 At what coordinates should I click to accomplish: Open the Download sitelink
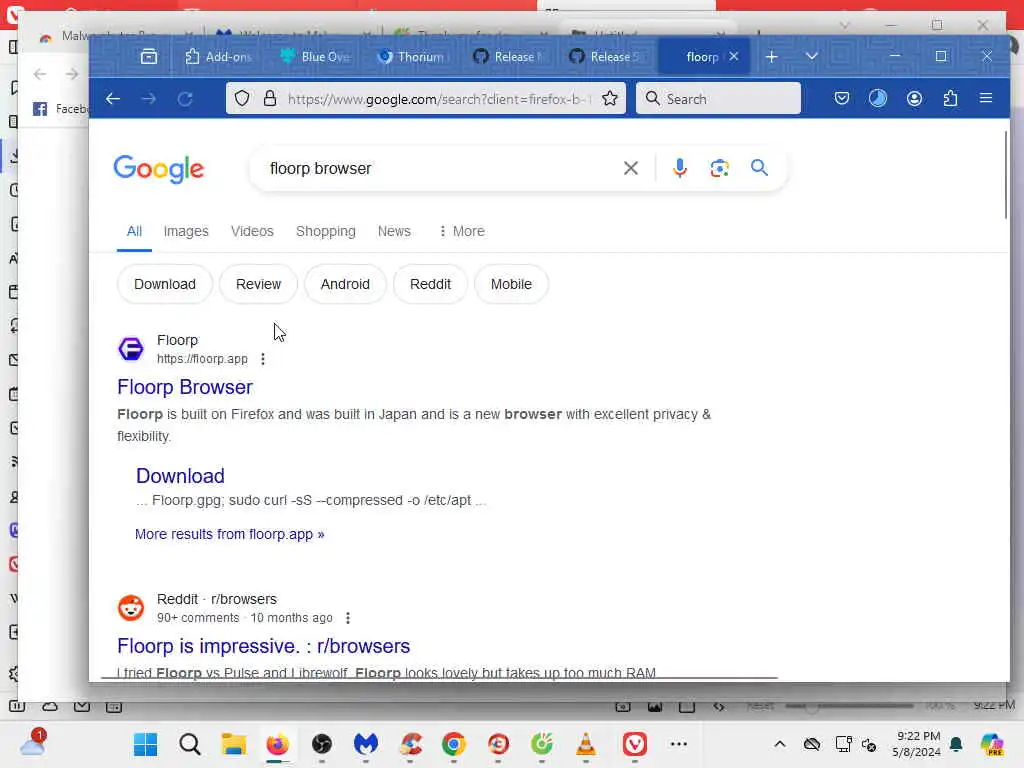(x=180, y=476)
